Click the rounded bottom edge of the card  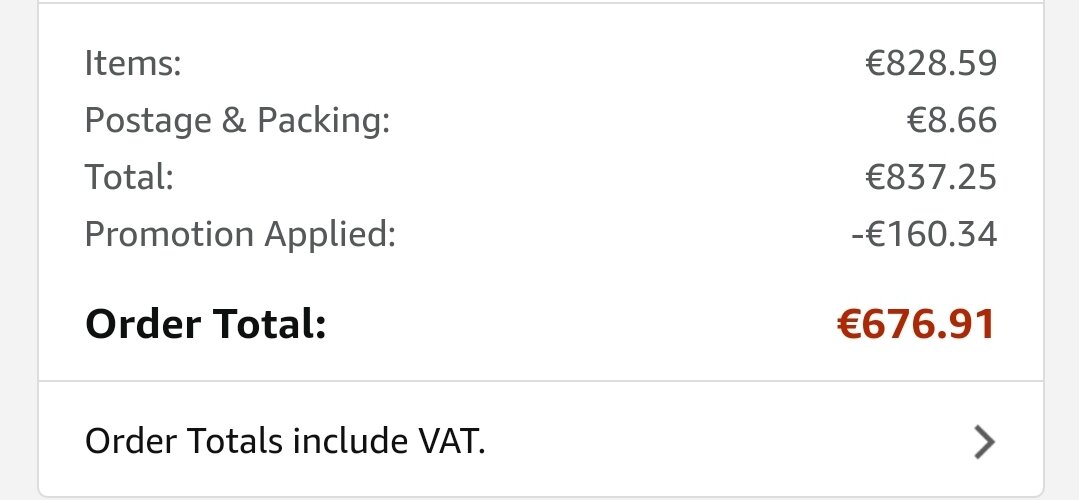[541, 496]
